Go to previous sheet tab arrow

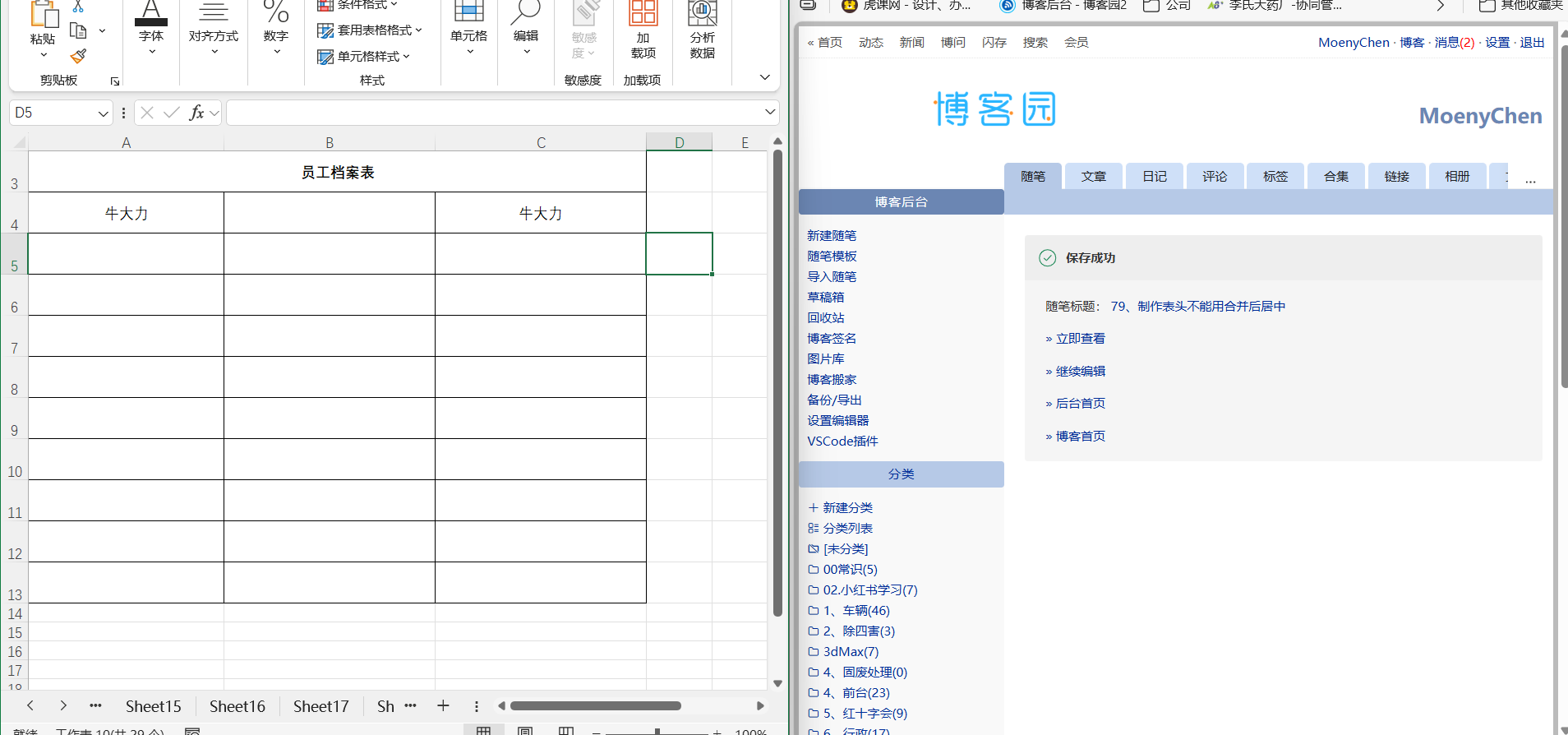[x=30, y=705]
